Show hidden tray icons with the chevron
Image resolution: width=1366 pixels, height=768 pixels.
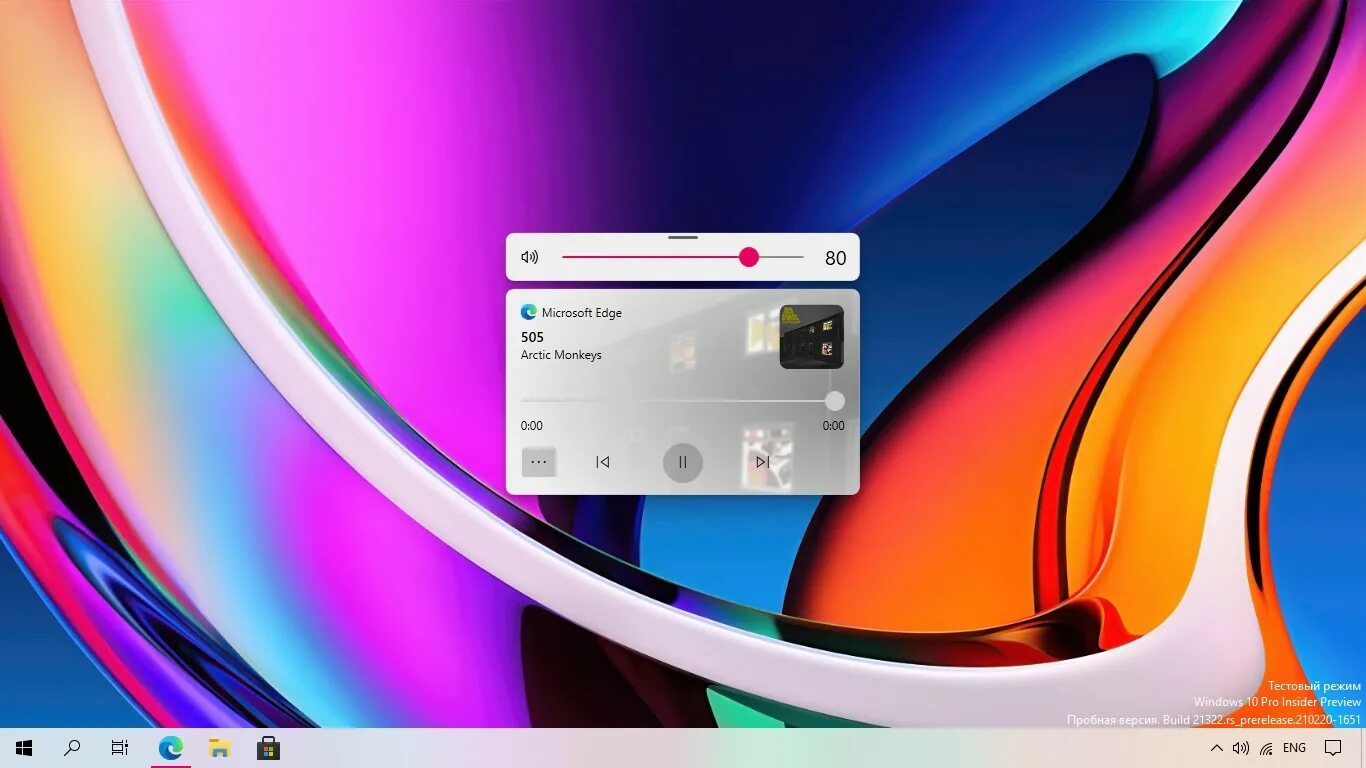1217,748
